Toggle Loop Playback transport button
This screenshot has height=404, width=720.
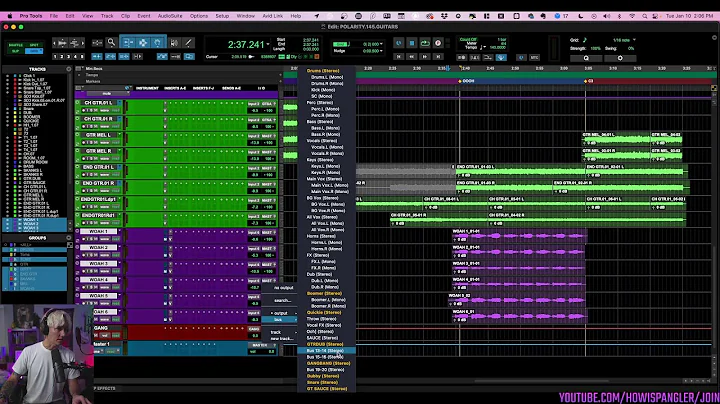point(425,43)
